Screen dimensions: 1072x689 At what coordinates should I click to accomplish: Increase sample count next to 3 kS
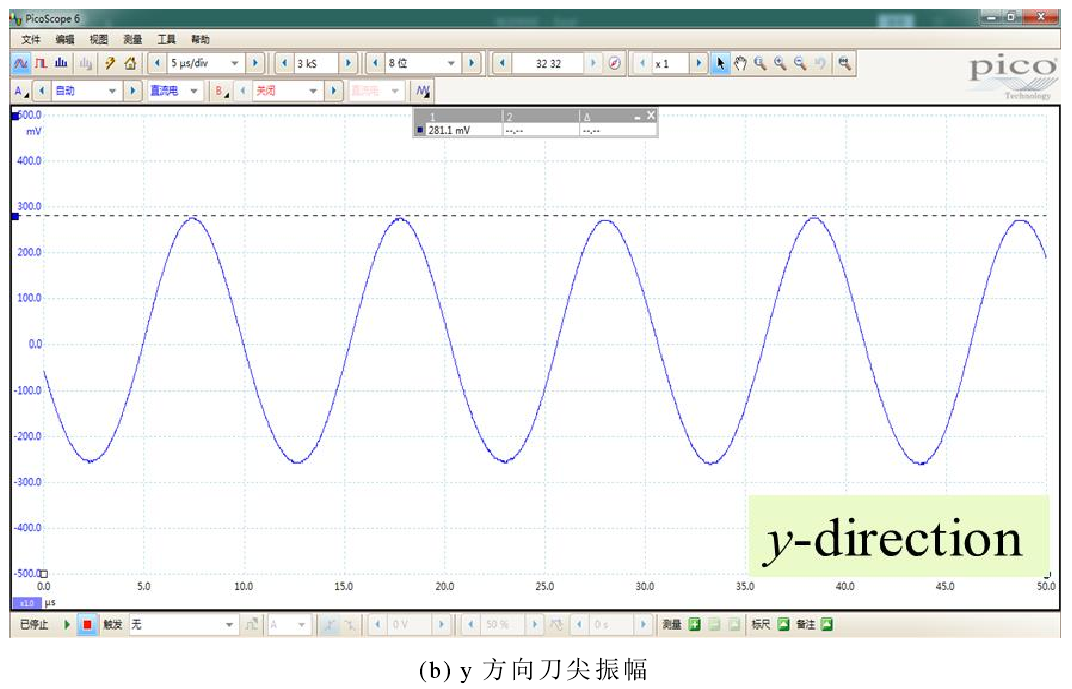tap(349, 63)
